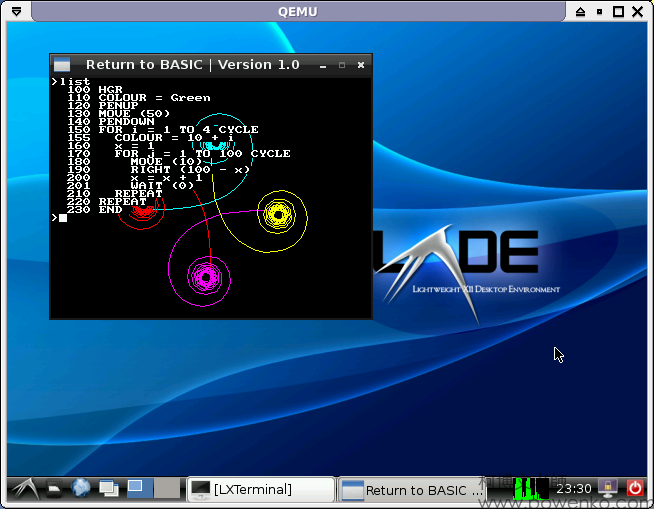Click the iconify all windows panel icon
Screen dimensions: 654x509
click(109, 489)
